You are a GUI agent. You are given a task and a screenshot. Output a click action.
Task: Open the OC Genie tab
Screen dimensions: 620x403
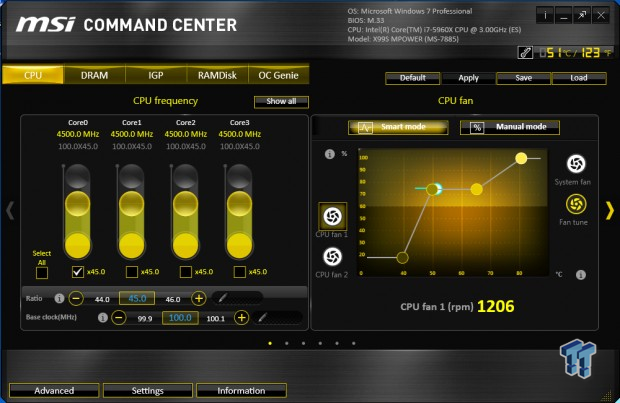click(278, 75)
